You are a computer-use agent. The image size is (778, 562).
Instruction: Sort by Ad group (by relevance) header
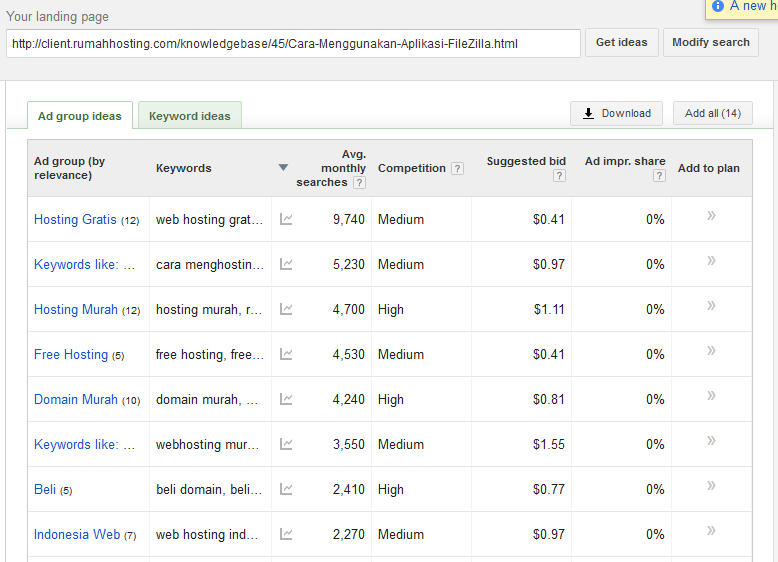69,168
